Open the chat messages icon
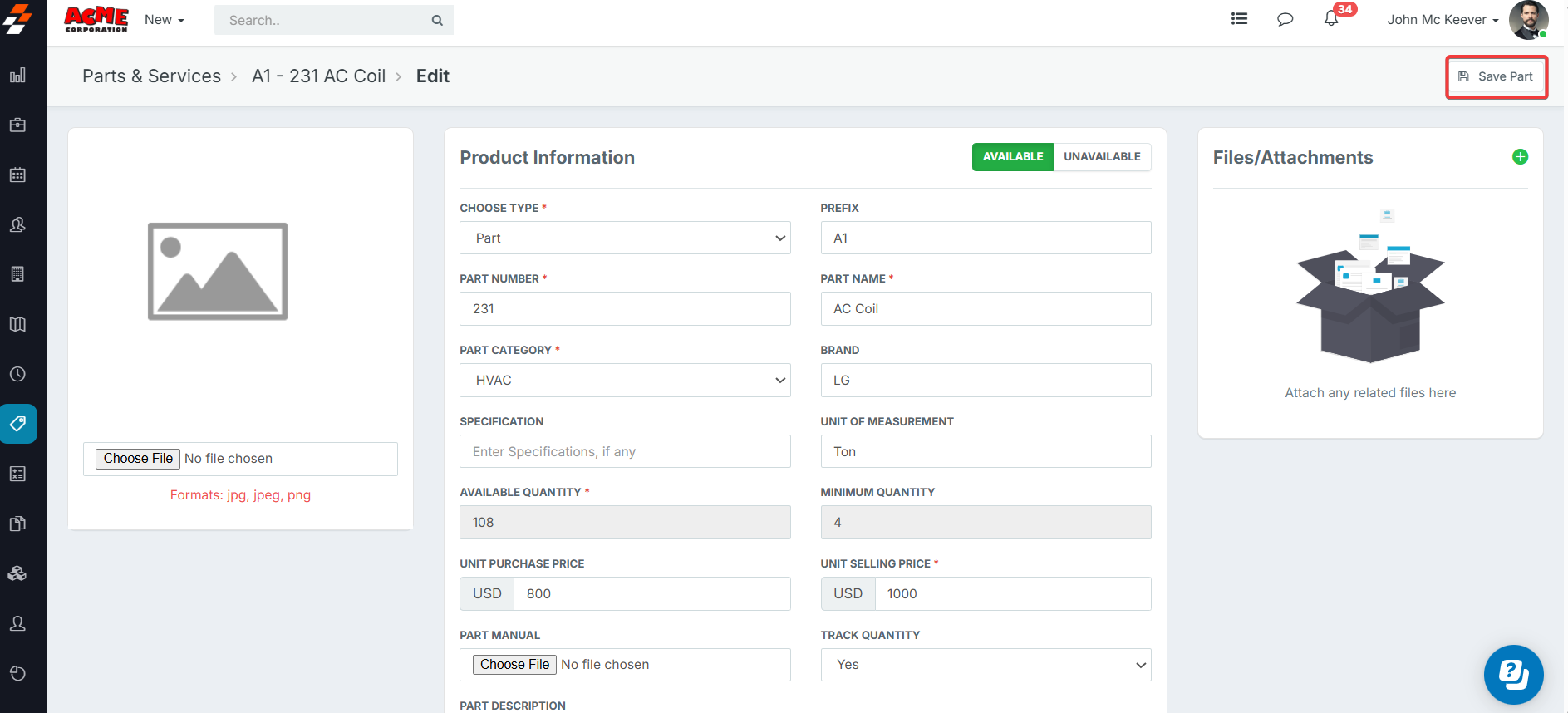The width and height of the screenshot is (1568, 713). click(x=1285, y=19)
